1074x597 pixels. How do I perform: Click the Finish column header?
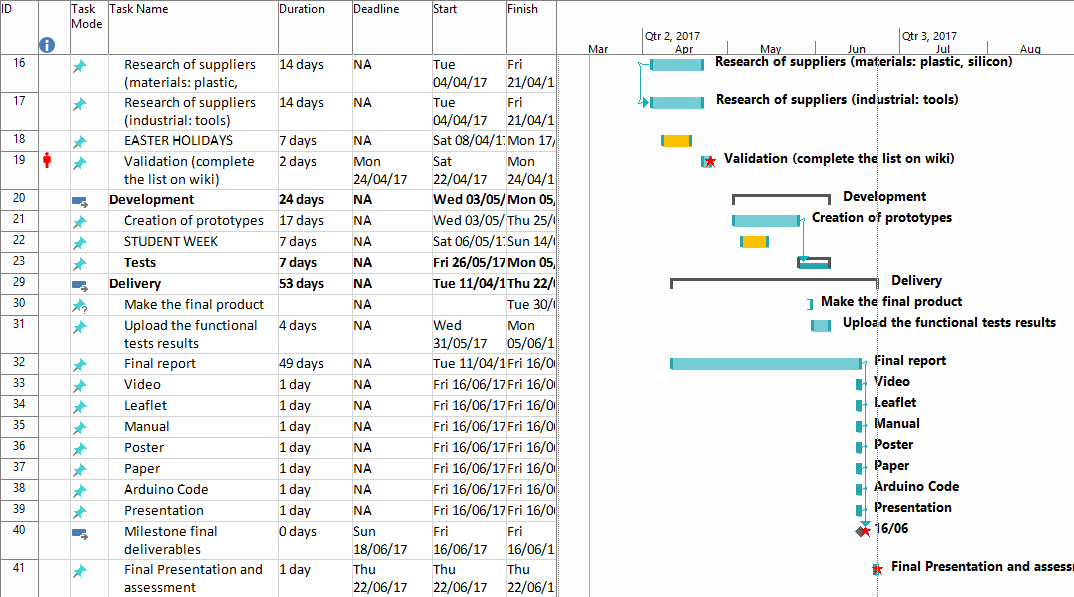click(522, 9)
